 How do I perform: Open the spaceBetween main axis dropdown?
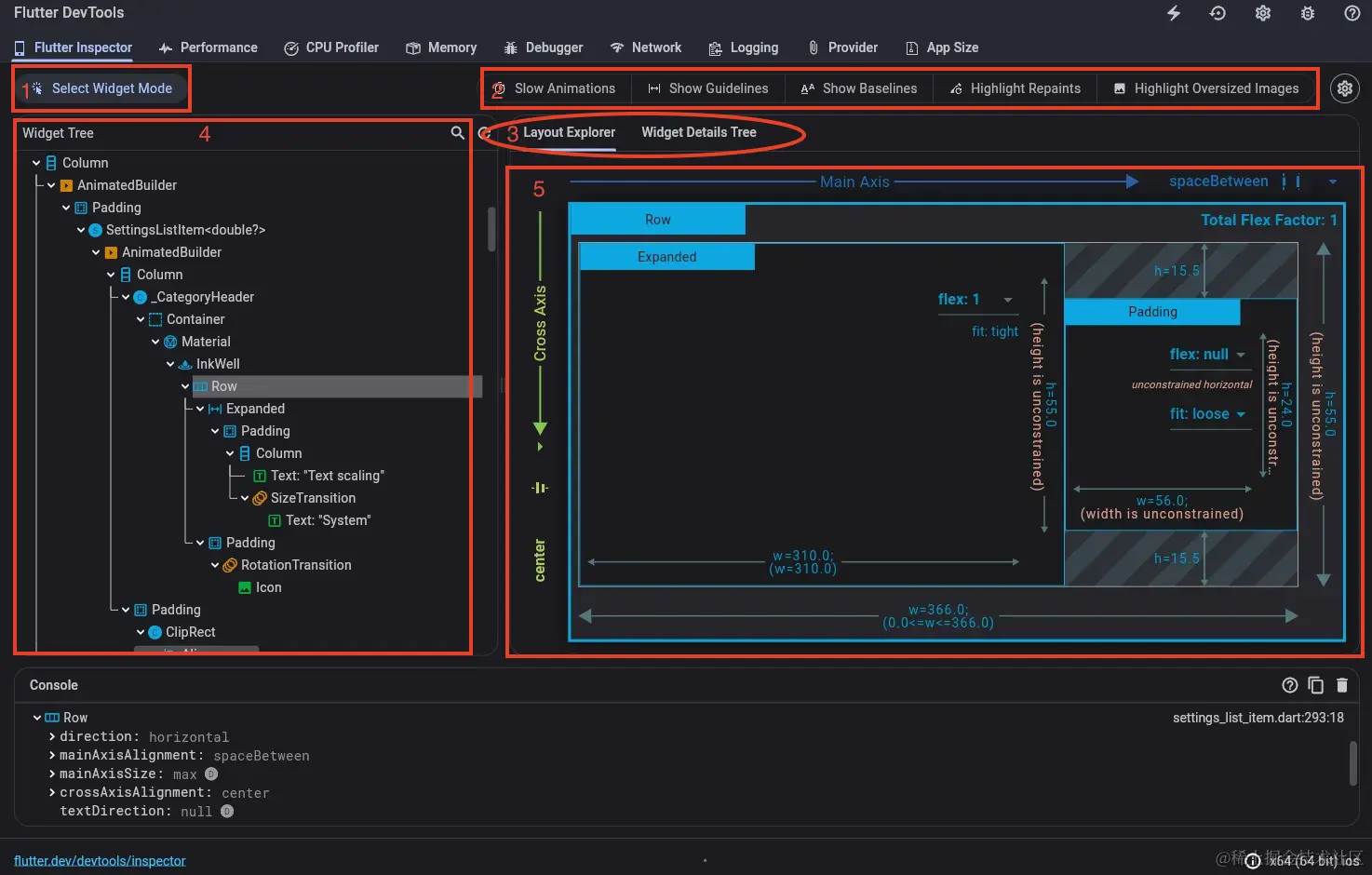point(1253,182)
